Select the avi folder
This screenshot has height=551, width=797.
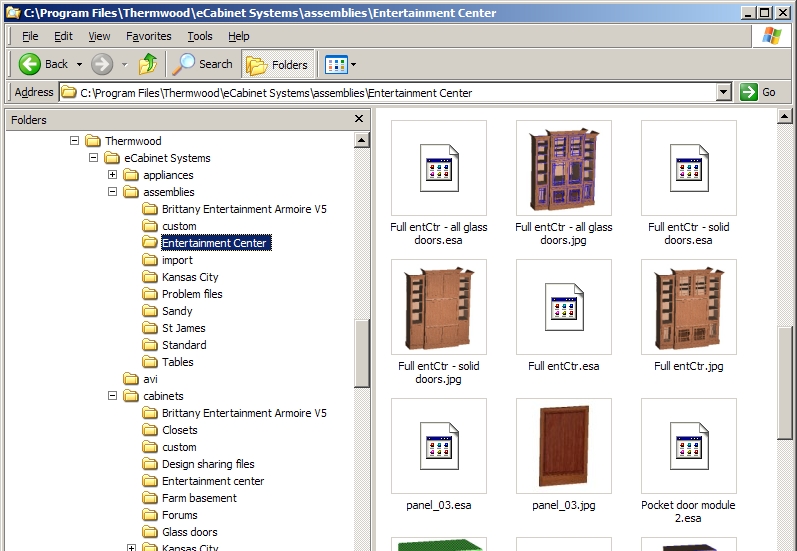[x=141, y=379]
